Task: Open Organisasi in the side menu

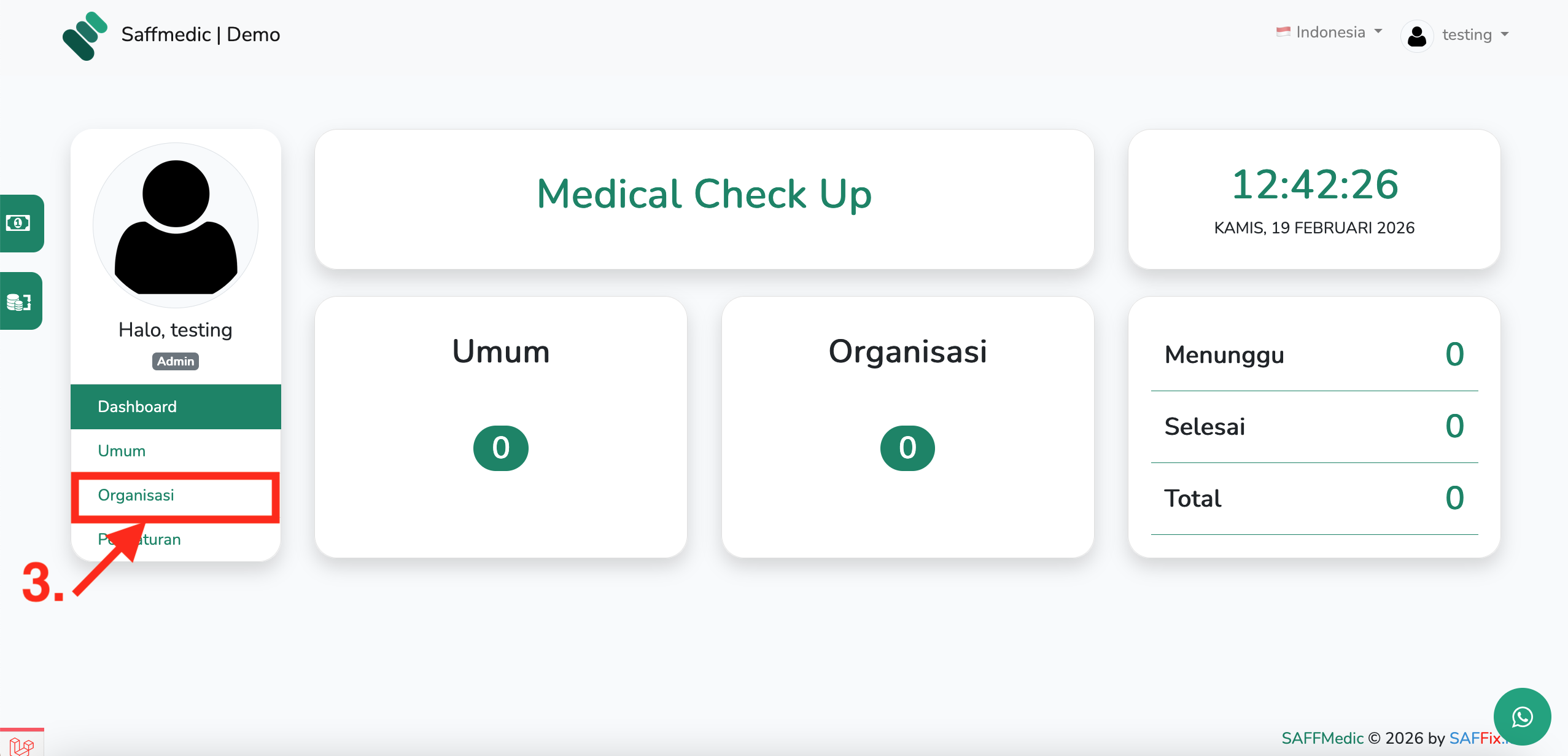Action: click(x=136, y=495)
